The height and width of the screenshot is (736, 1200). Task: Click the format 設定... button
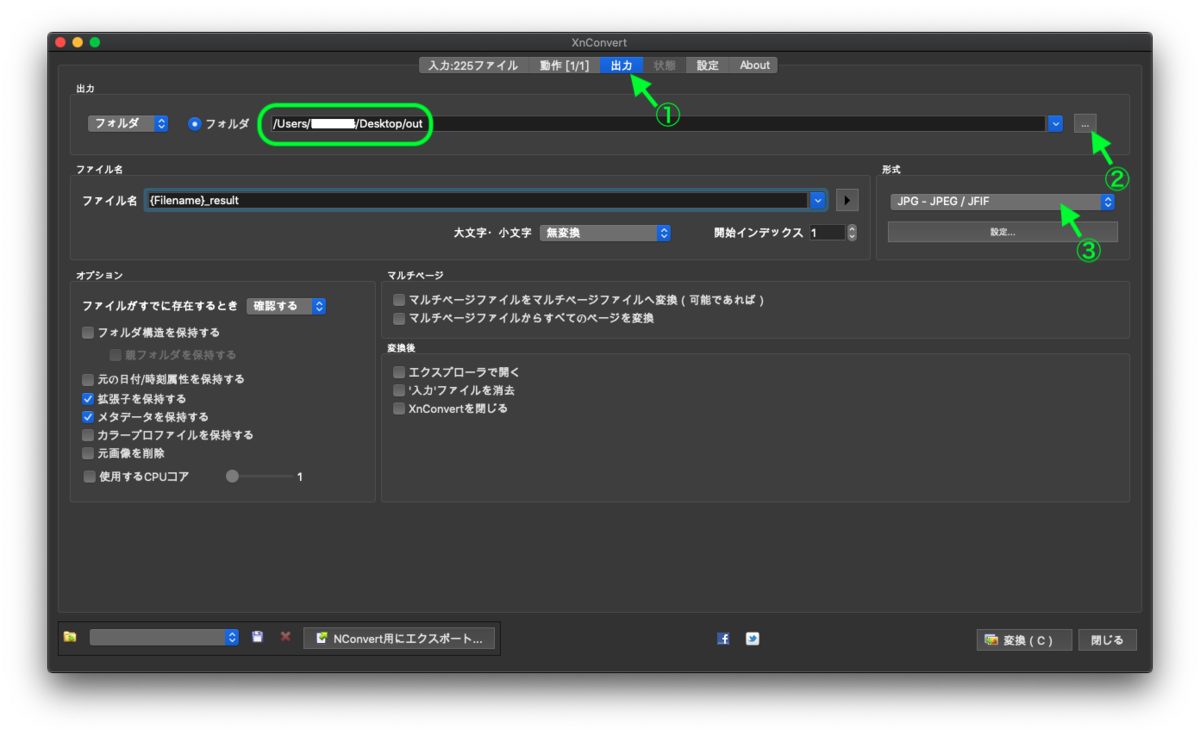pos(1002,231)
